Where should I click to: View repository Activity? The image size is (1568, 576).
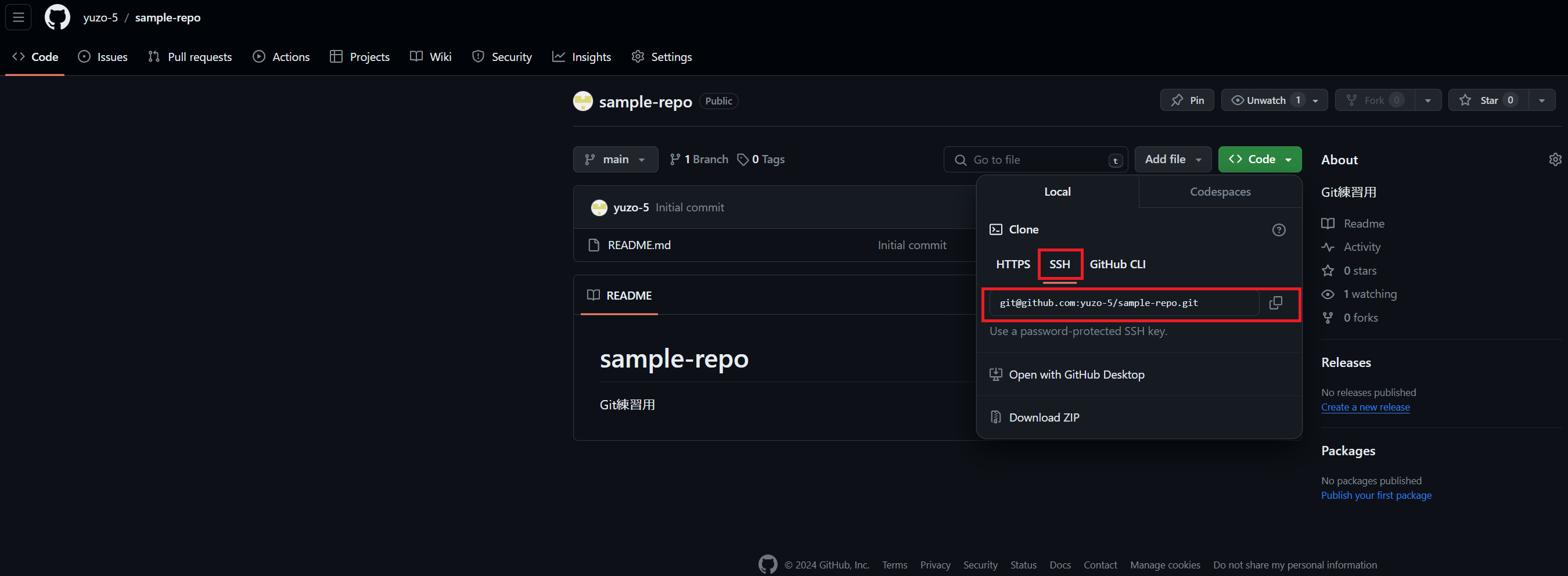click(x=1362, y=247)
